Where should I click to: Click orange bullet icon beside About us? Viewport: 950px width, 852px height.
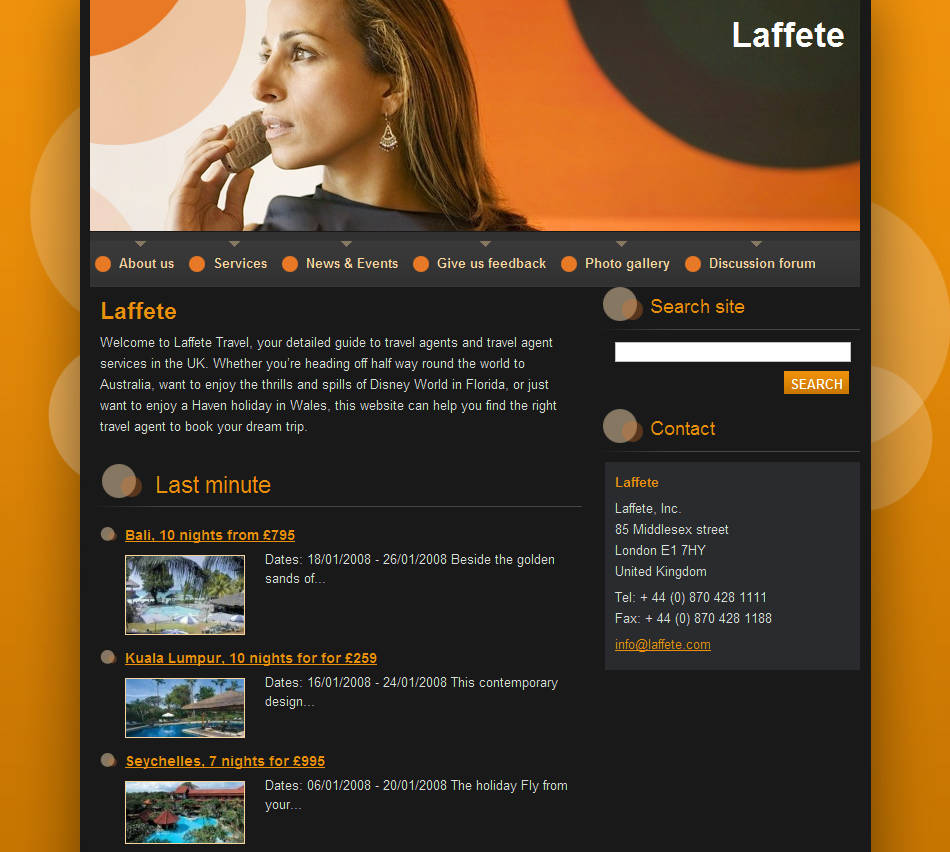tap(103, 264)
